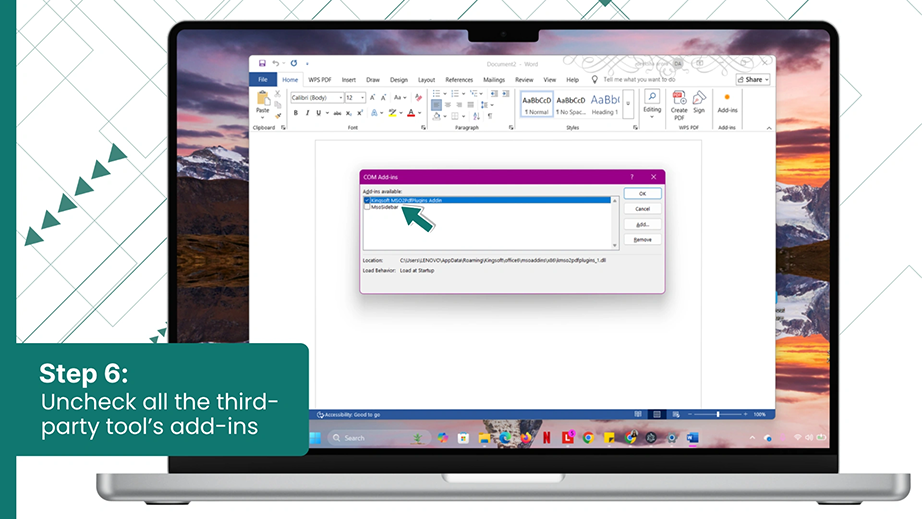Toggle Italic formatting in Font group
This screenshot has width=922, height=519.
point(307,113)
